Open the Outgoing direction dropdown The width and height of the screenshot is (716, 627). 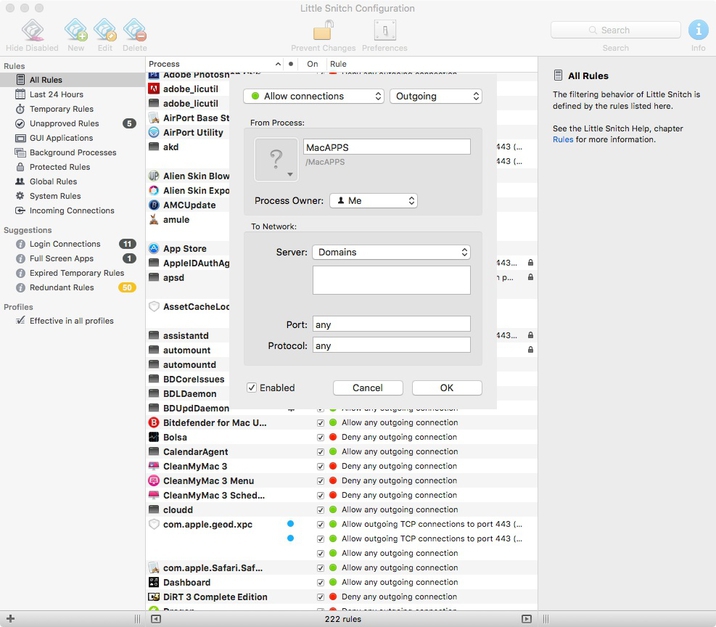(x=435, y=96)
